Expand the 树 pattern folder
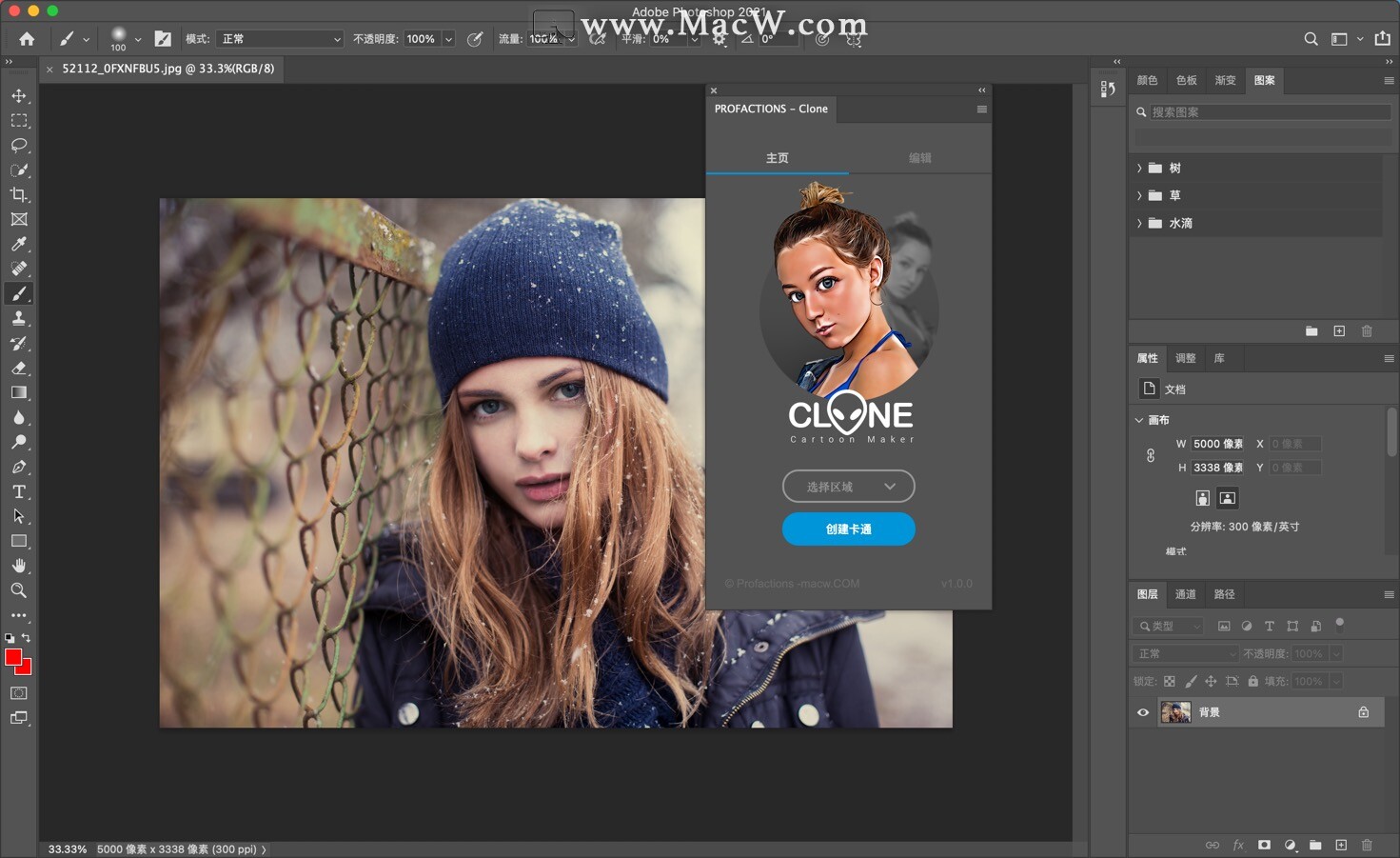This screenshot has height=858, width=1400. (1139, 168)
